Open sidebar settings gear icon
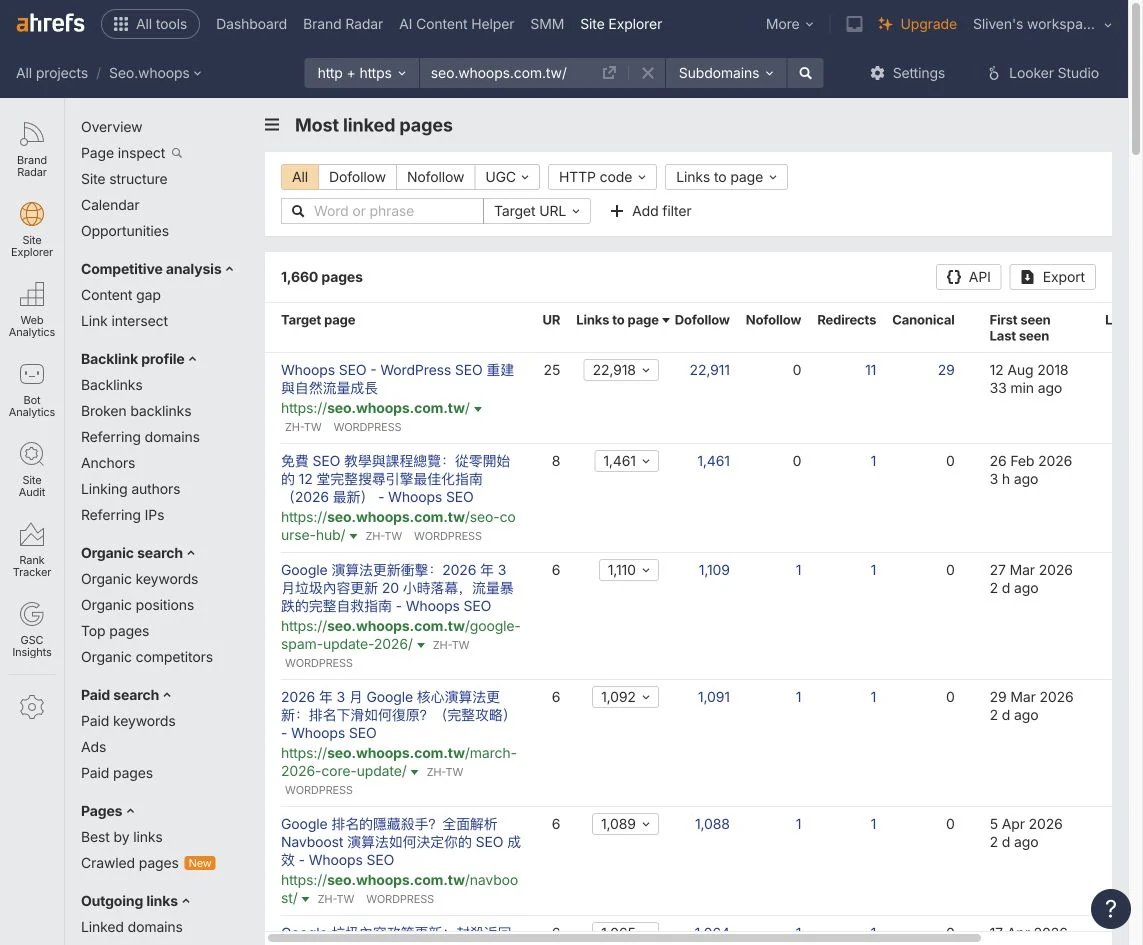The height and width of the screenshot is (945, 1143). point(31,707)
